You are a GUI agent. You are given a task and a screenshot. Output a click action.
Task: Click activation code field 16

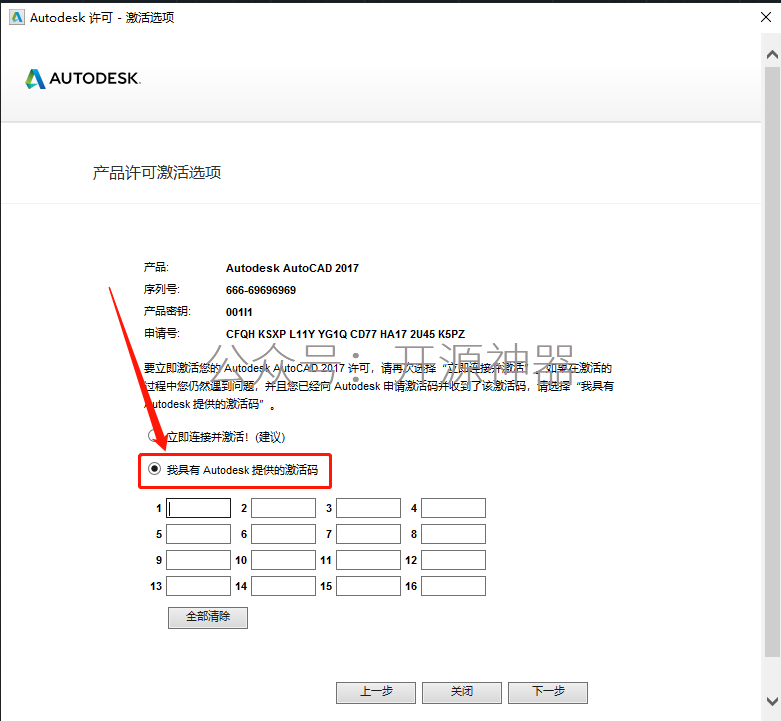453,586
